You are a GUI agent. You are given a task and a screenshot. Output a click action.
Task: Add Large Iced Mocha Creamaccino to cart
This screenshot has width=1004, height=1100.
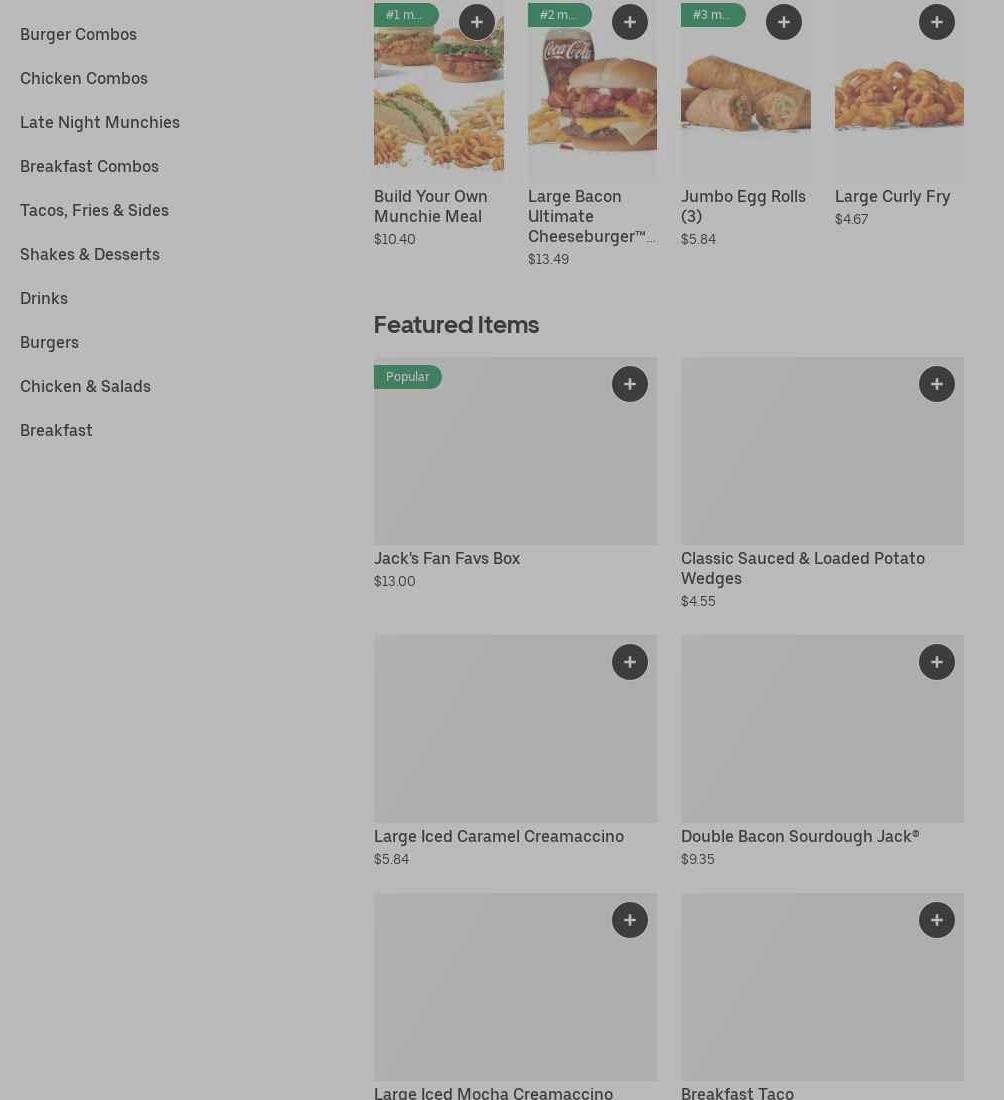coord(629,920)
